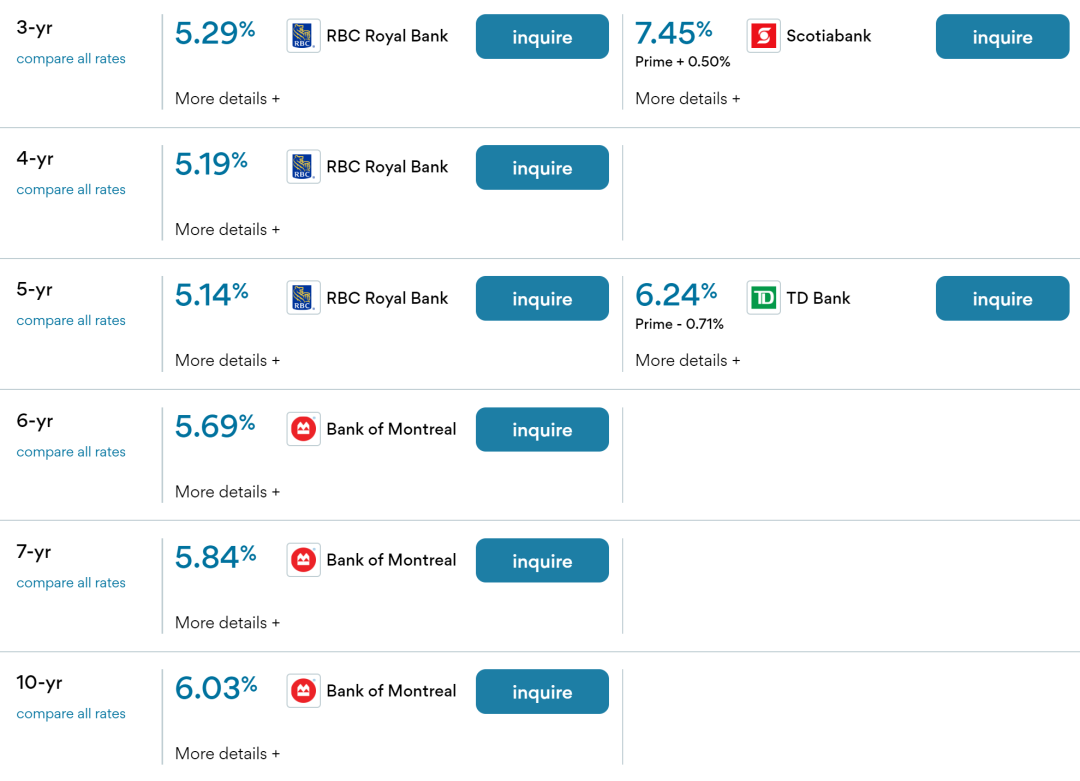The width and height of the screenshot is (1080, 781).
Task: Expand More details for Scotiabank 7.45% rate
Action: [x=687, y=98]
